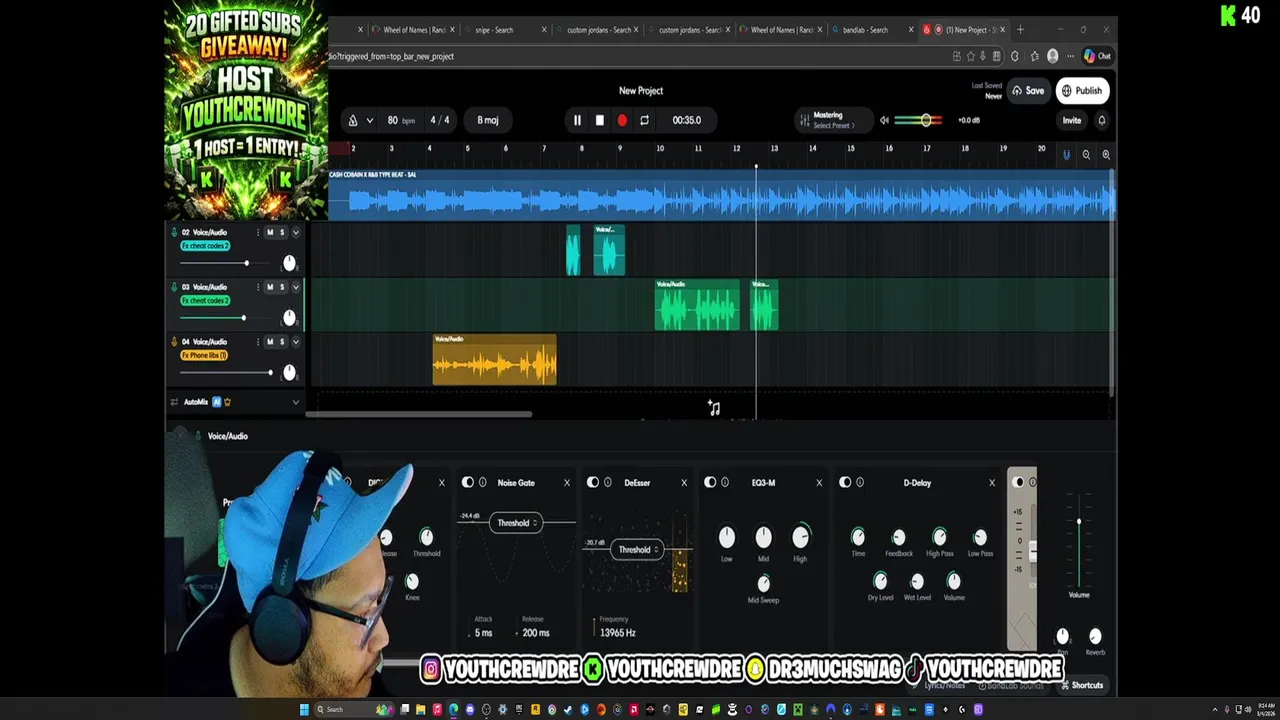The height and width of the screenshot is (720, 1280).
Task: Click the Invite button
Action: click(x=1071, y=120)
